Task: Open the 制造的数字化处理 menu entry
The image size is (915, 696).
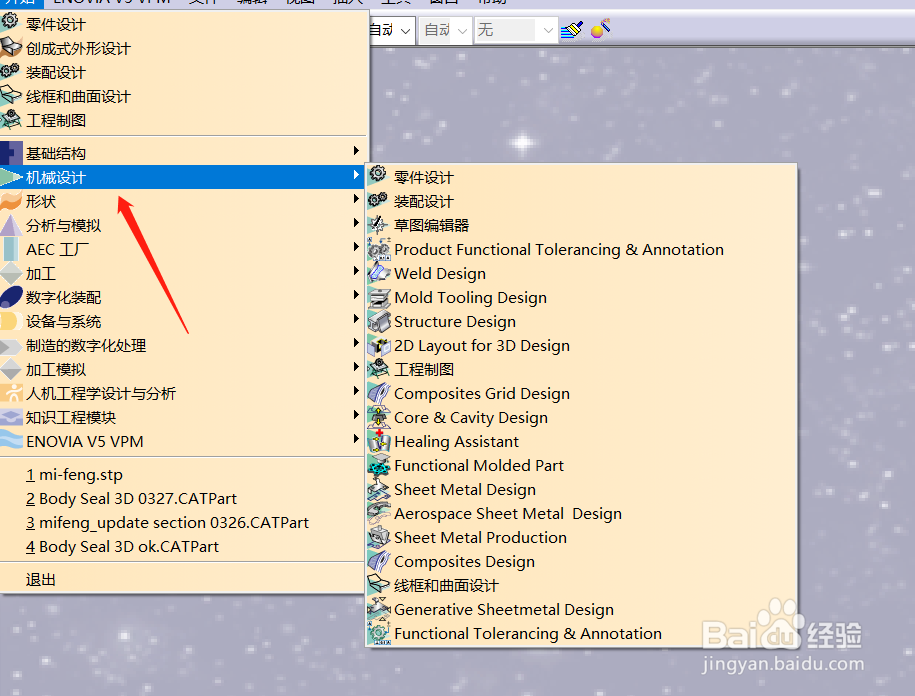Action: click(x=181, y=345)
